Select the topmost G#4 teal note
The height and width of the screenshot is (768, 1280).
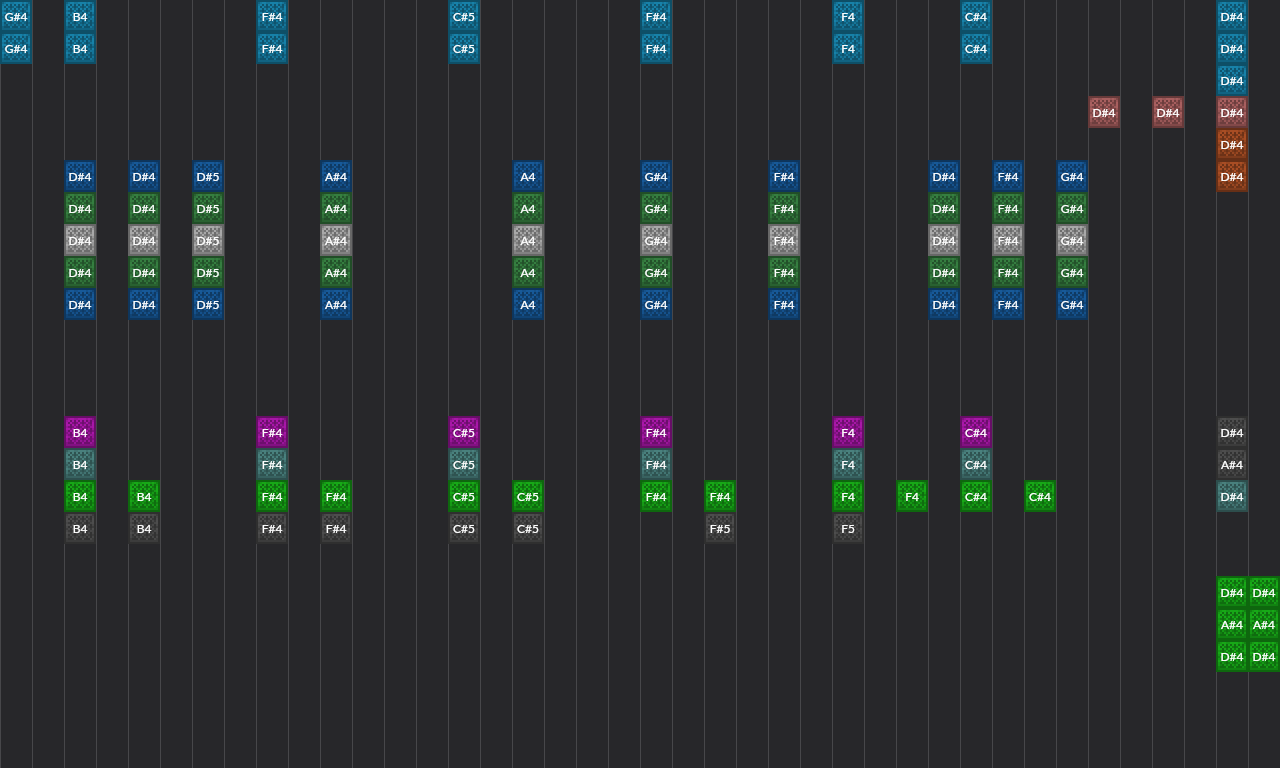pyautogui.click(x=16, y=17)
